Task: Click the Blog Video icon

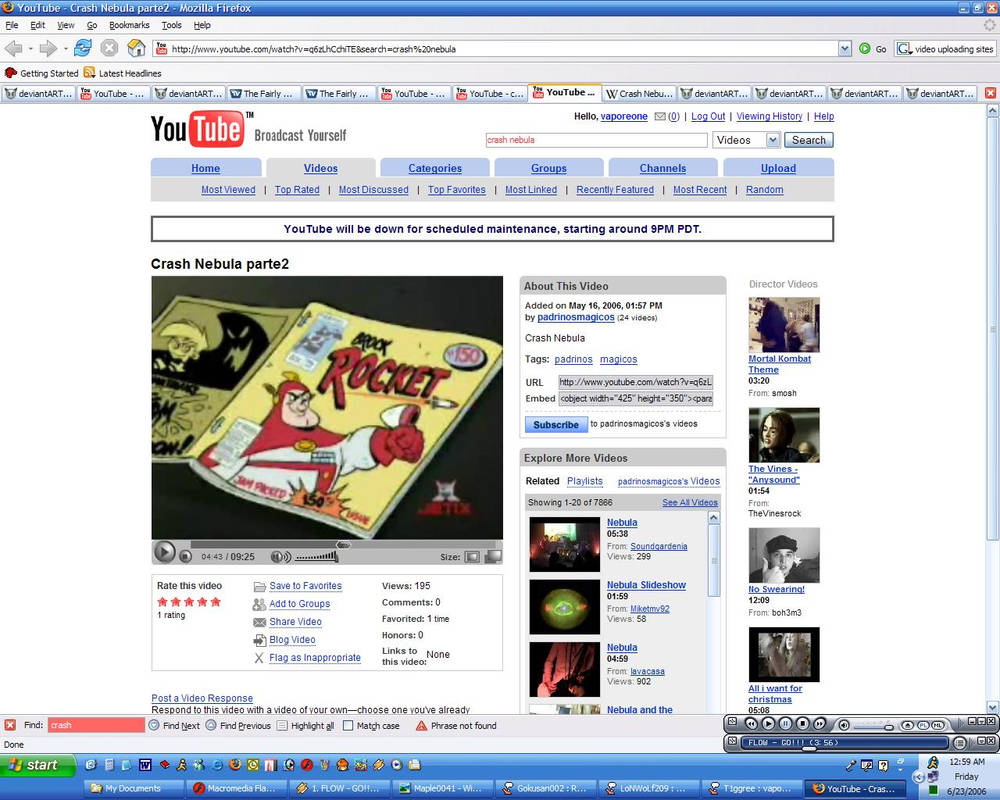Action: 260,640
